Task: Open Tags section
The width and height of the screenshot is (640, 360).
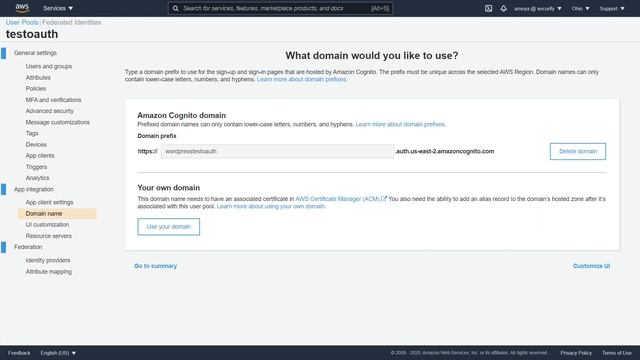Action: click(x=32, y=133)
